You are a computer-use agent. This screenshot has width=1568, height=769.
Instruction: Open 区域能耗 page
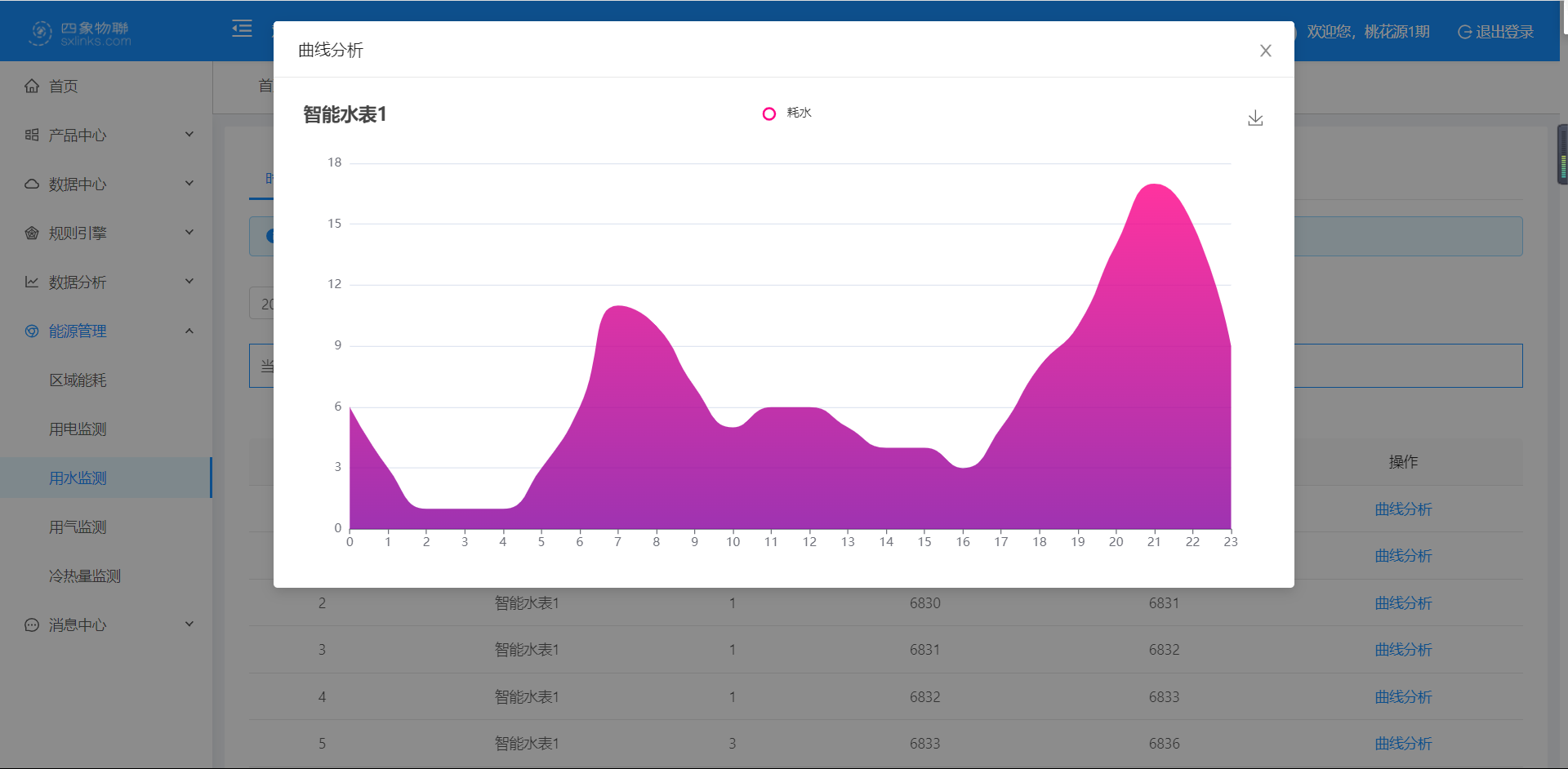point(78,380)
